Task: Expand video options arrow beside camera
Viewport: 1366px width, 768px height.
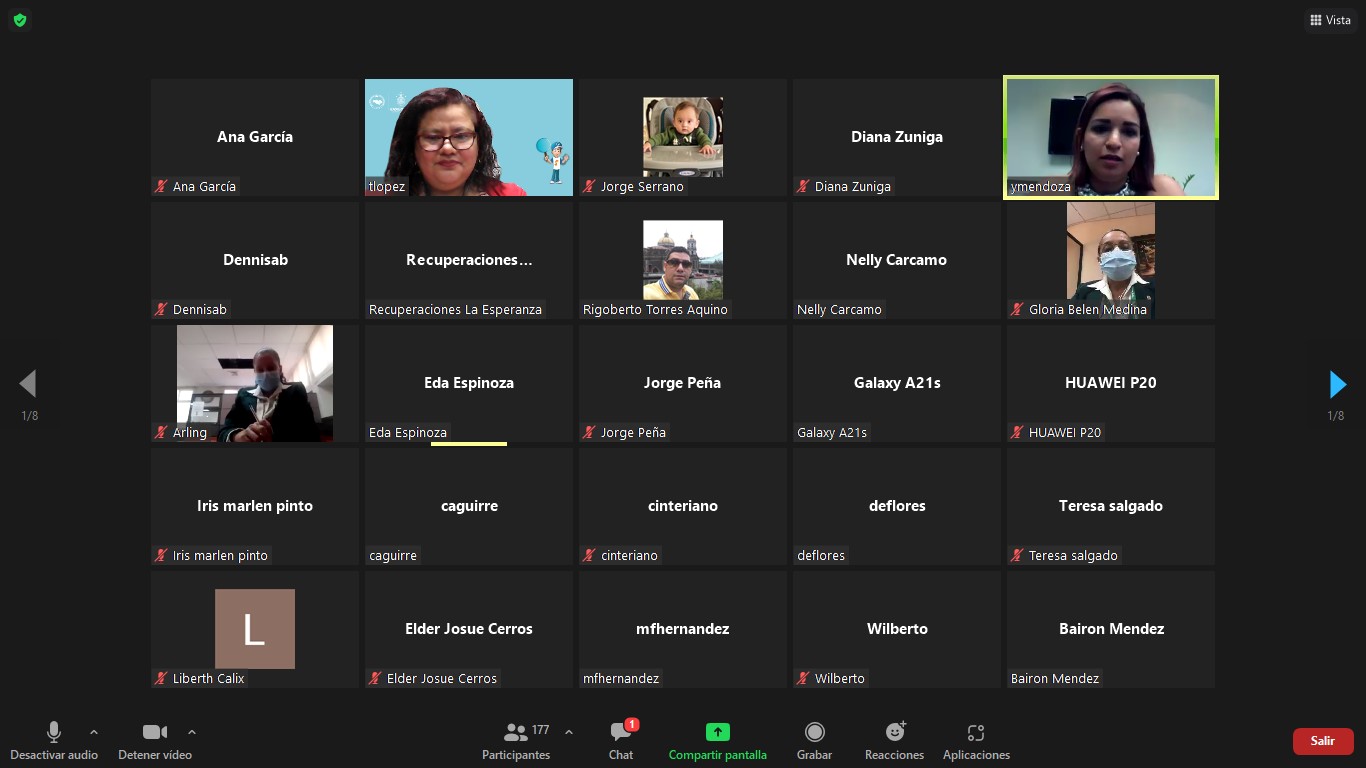Action: pyautogui.click(x=192, y=732)
